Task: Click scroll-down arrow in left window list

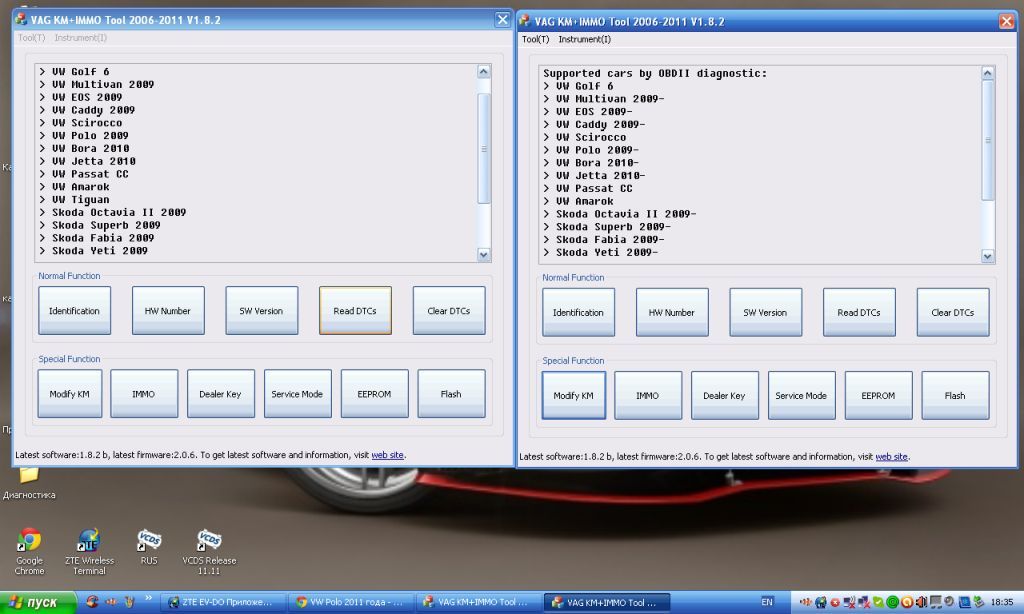Action: tap(483, 255)
